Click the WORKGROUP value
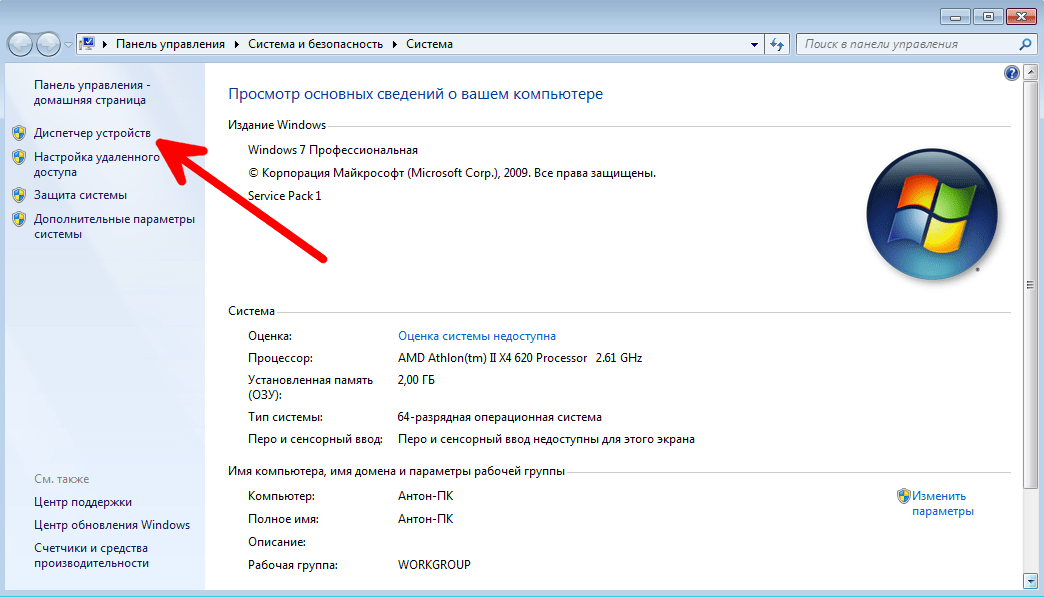Viewport: 1044px width, 597px height. click(434, 565)
